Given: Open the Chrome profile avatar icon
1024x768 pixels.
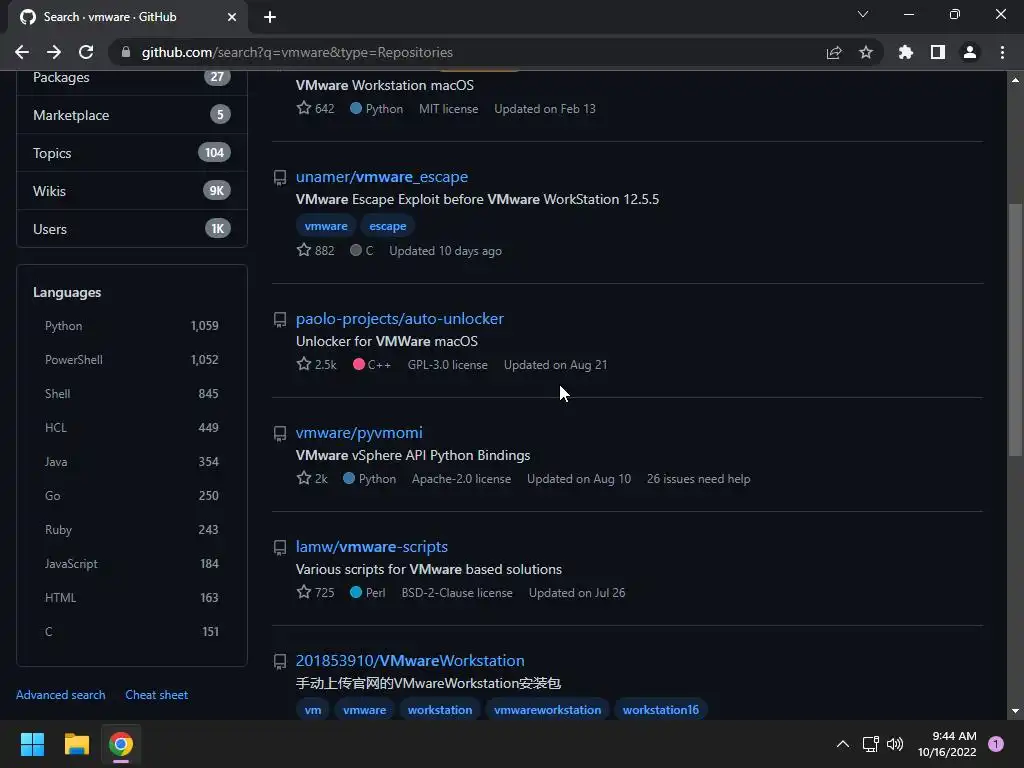Looking at the screenshot, I should tap(970, 52).
